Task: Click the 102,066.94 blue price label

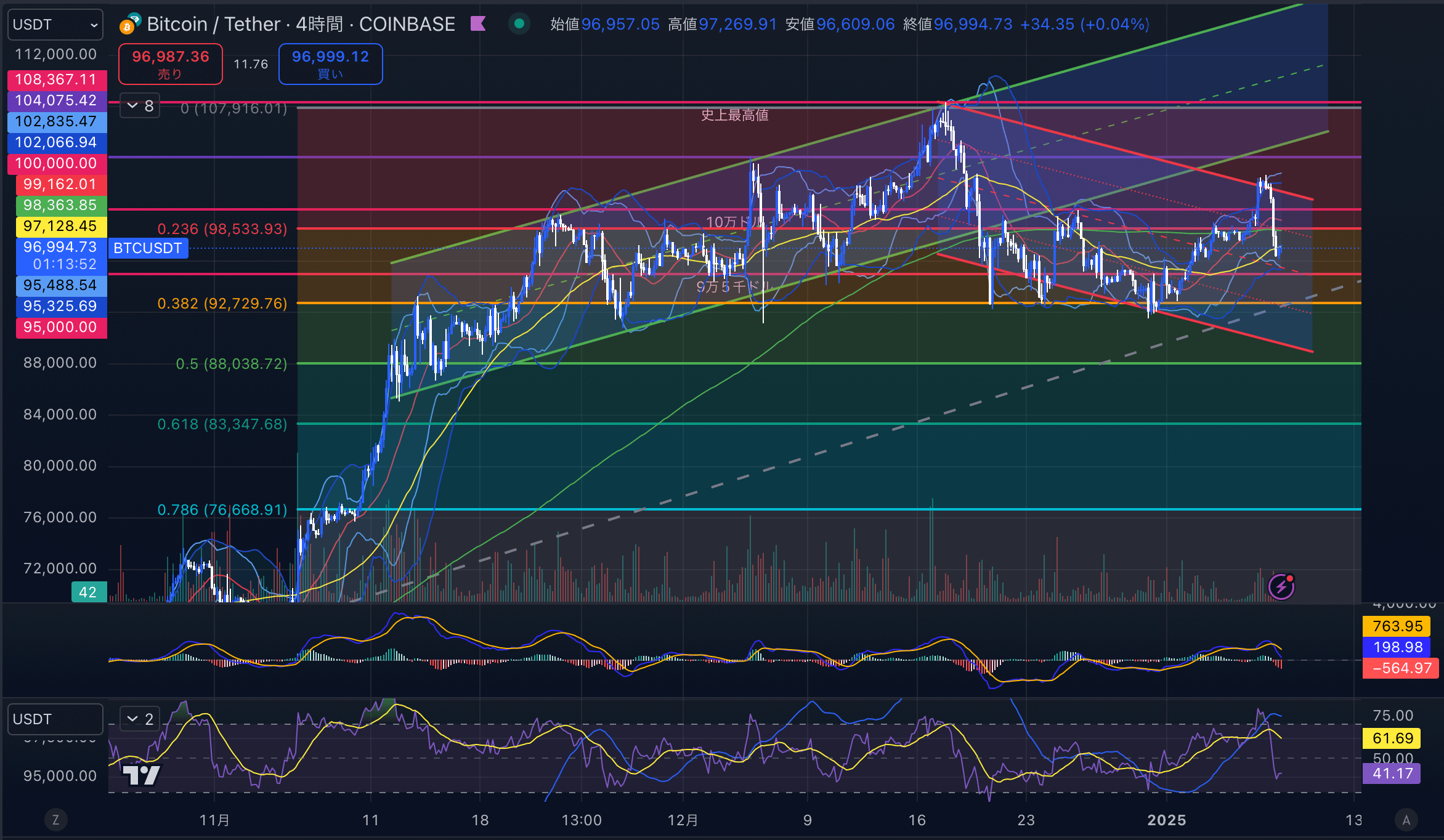Action: click(57, 142)
